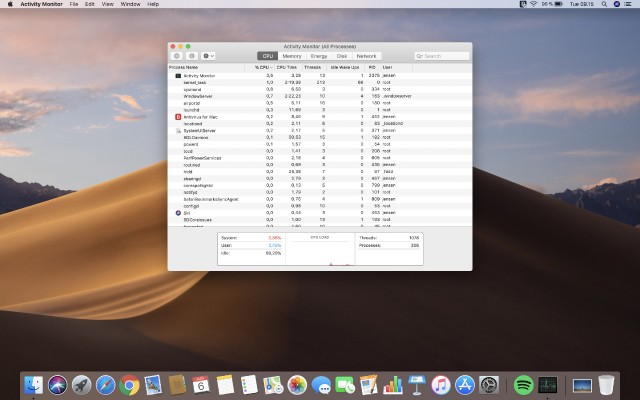Open Numbers from the Dock
640x400 pixels.
(x=393, y=385)
